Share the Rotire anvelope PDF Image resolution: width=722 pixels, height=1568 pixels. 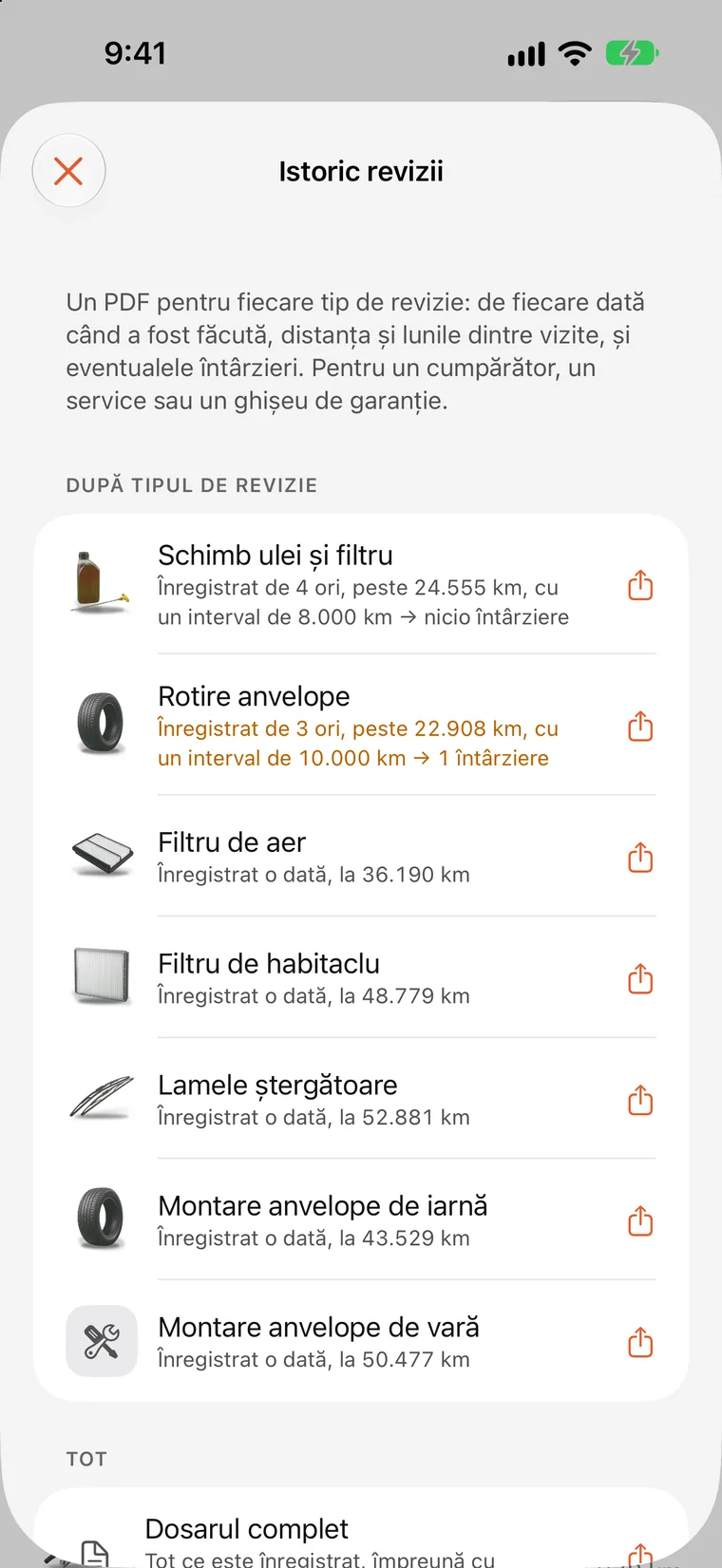coord(640,727)
